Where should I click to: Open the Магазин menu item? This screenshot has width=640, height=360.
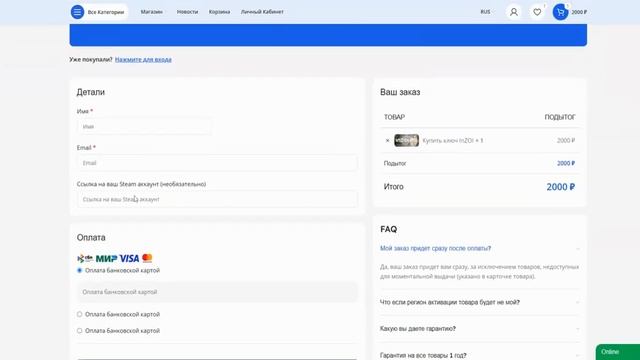pyautogui.click(x=151, y=12)
